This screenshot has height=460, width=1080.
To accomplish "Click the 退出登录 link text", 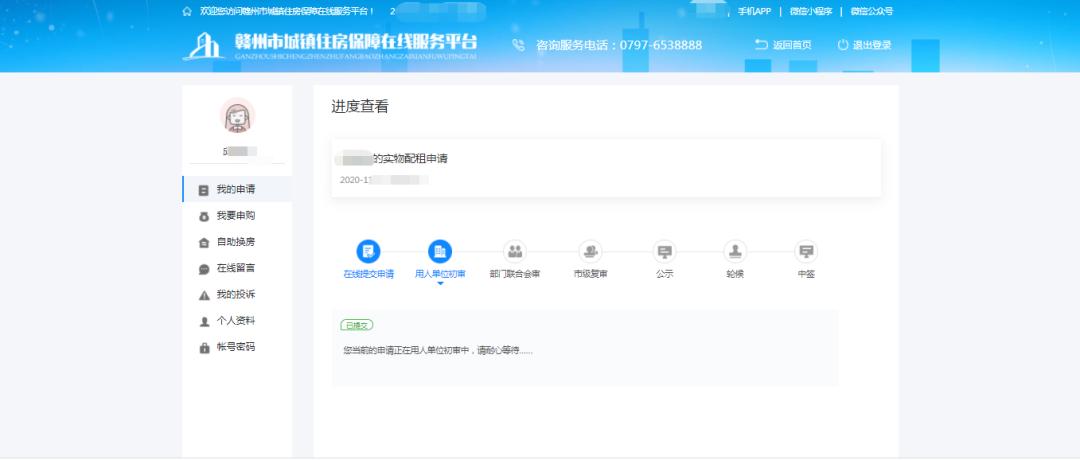I will click(872, 45).
